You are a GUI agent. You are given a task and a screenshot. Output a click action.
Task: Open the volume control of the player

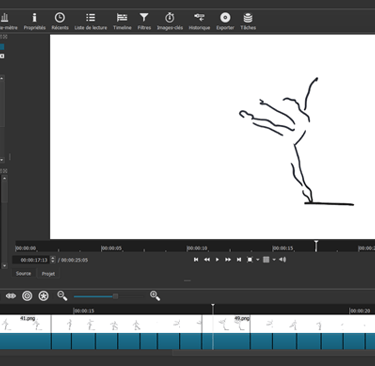282,260
